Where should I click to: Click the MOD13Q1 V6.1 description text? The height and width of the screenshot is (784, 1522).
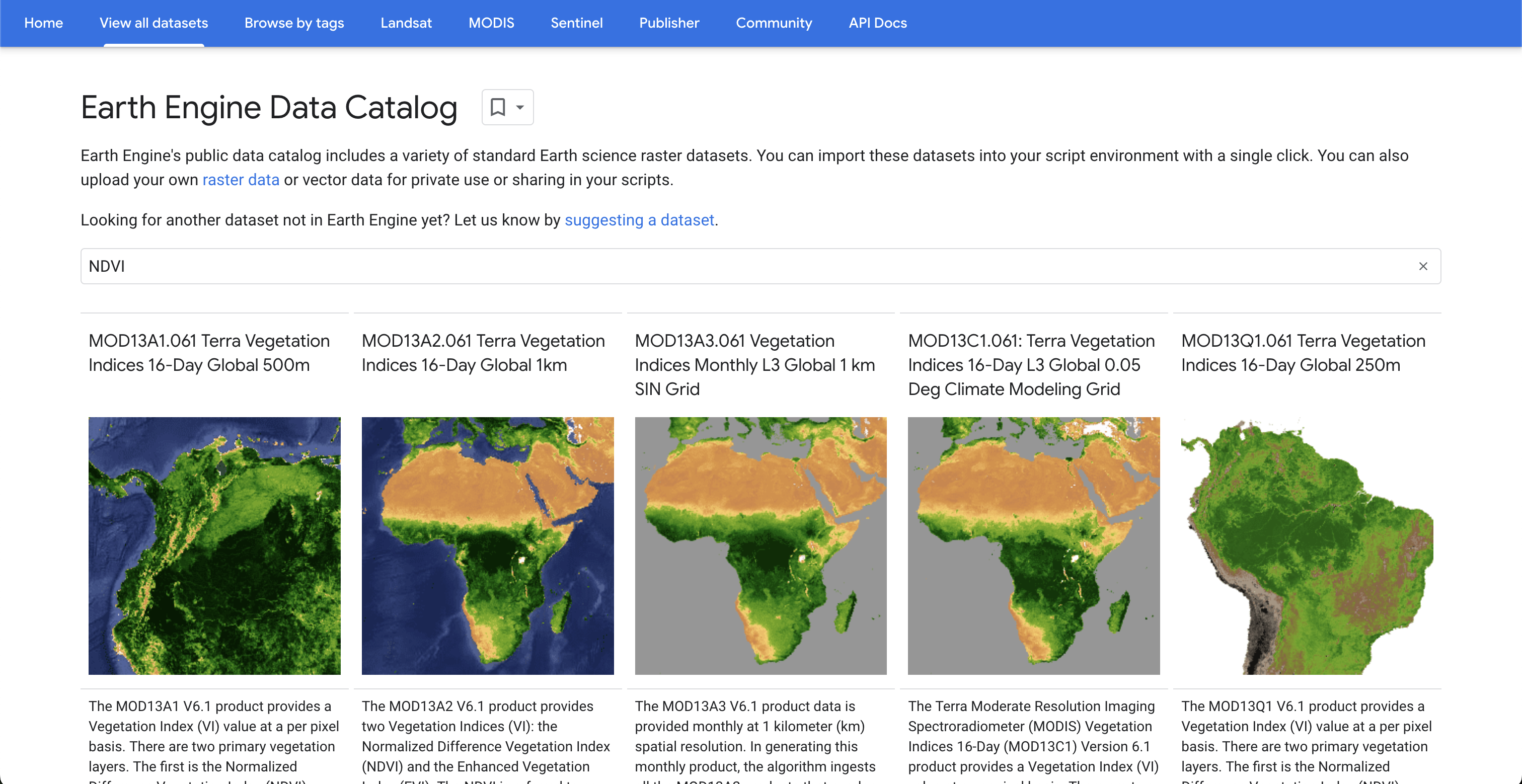coord(1307,740)
